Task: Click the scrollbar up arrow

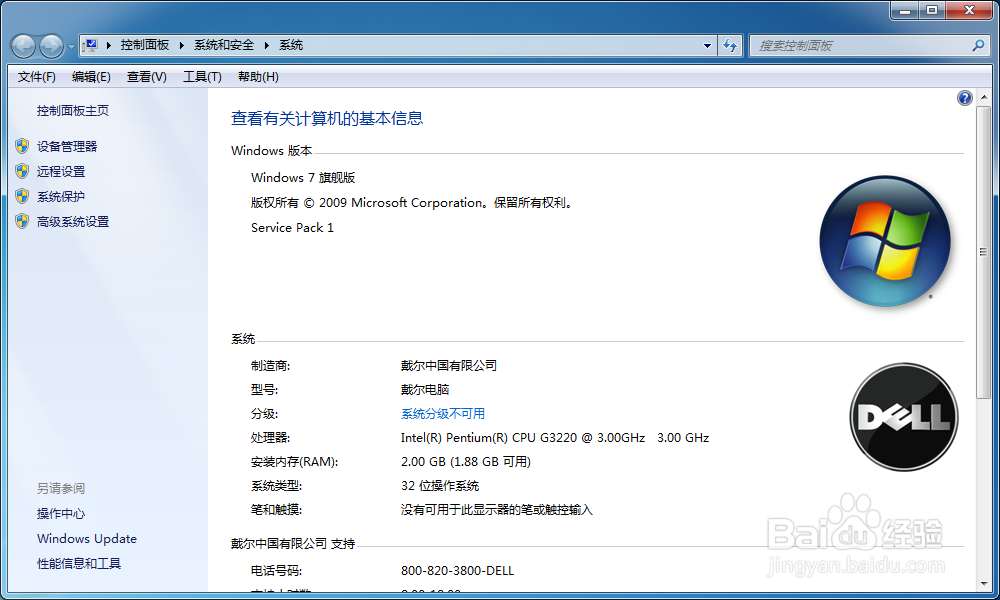Action: point(983,98)
